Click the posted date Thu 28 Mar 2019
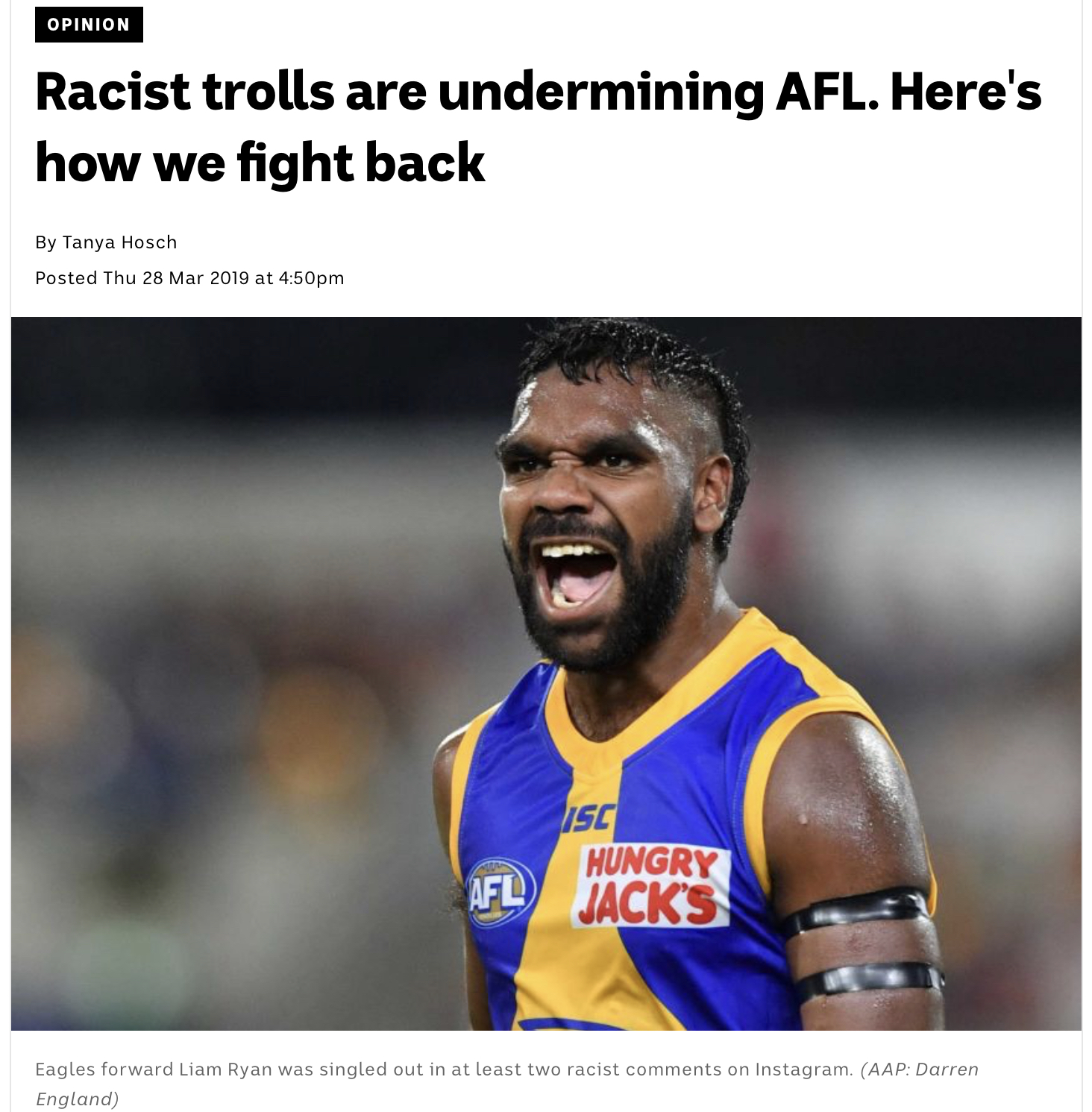Viewport: 1092px width, 1112px height. [176, 278]
